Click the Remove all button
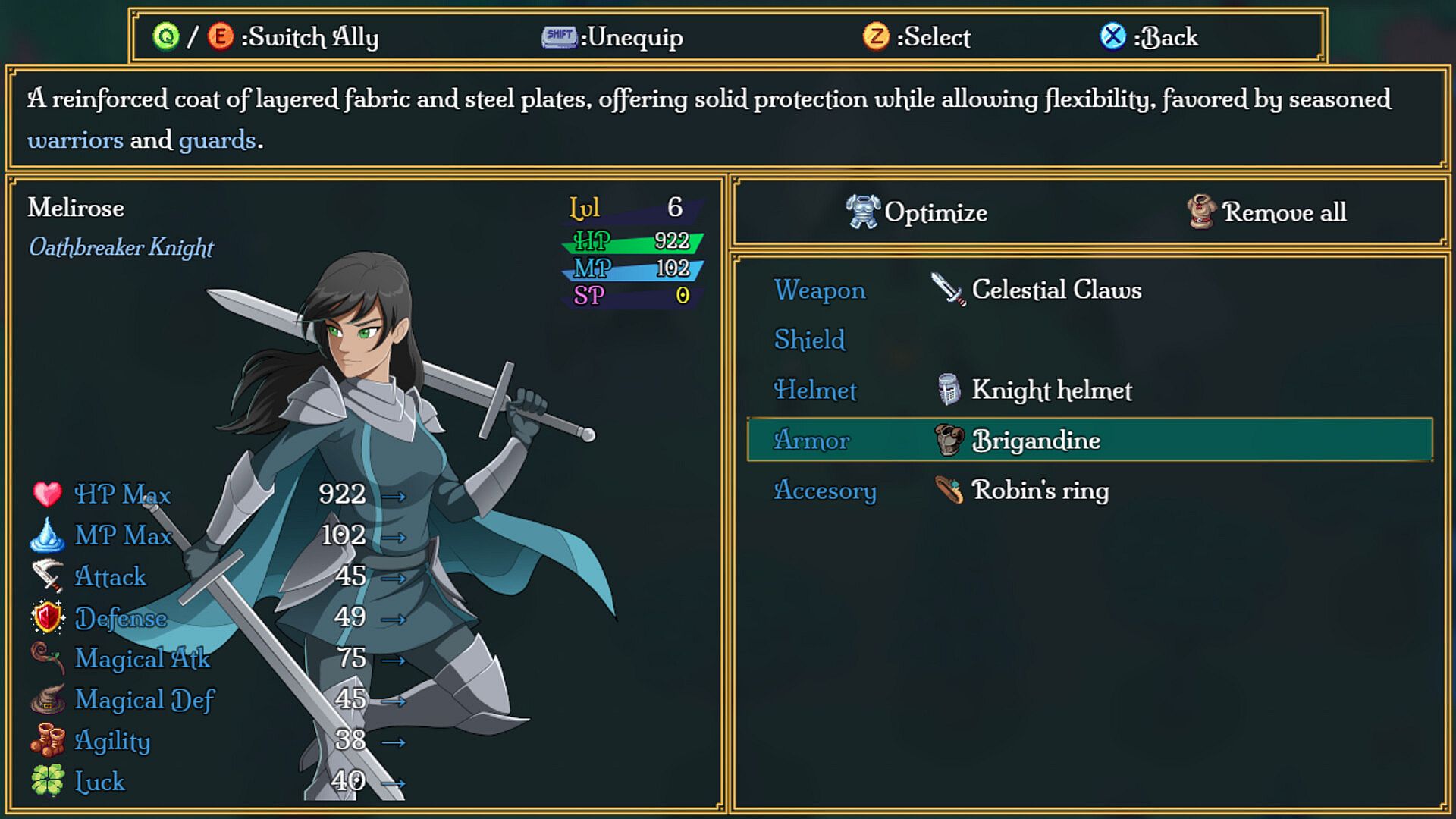 [x=1284, y=212]
